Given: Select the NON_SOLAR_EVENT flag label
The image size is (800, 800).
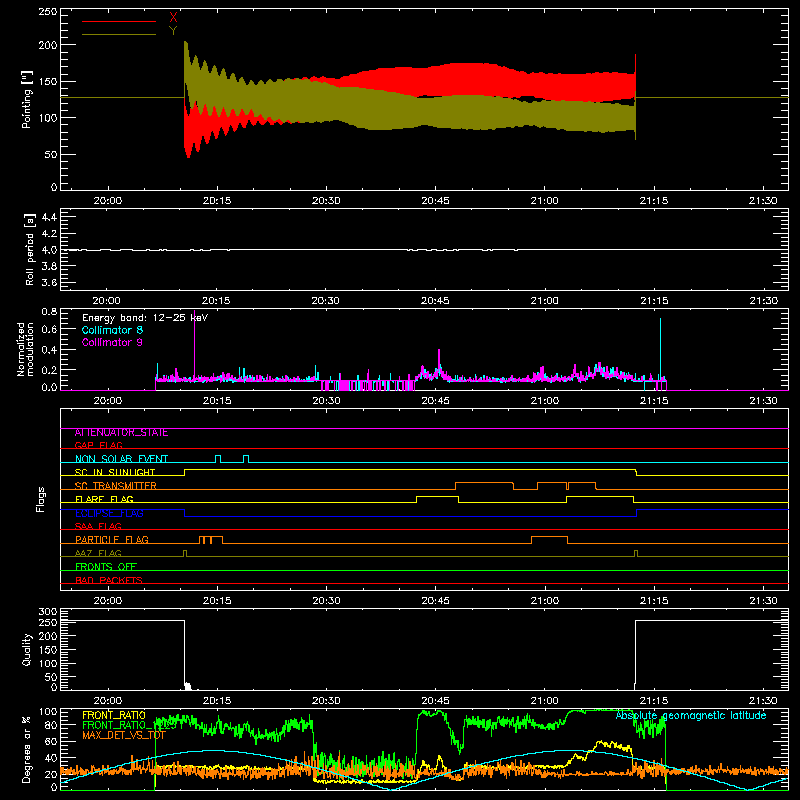Looking at the screenshot, I should (121, 459).
